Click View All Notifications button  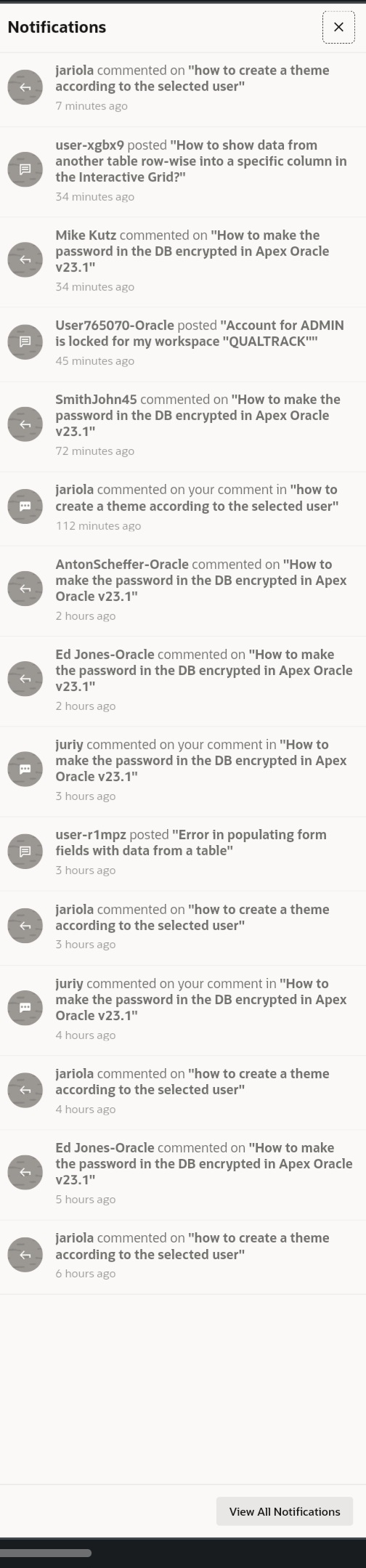[285, 1511]
